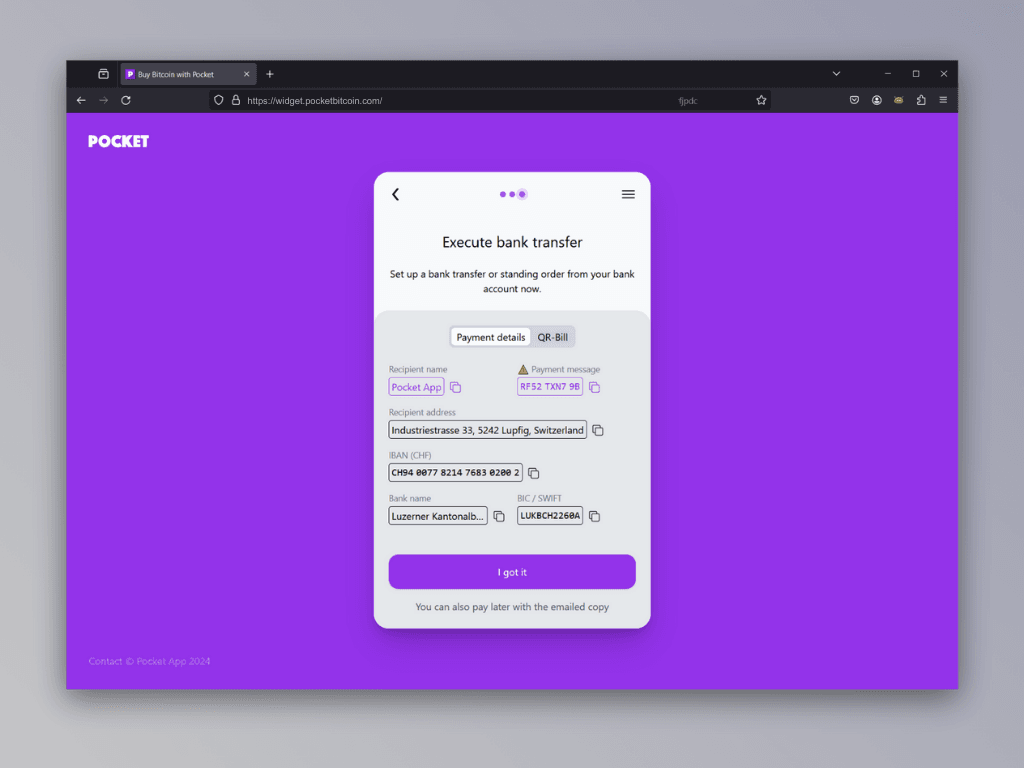Click the Industriestrasse 33 address field
This screenshot has width=1024, height=768.
487,430
